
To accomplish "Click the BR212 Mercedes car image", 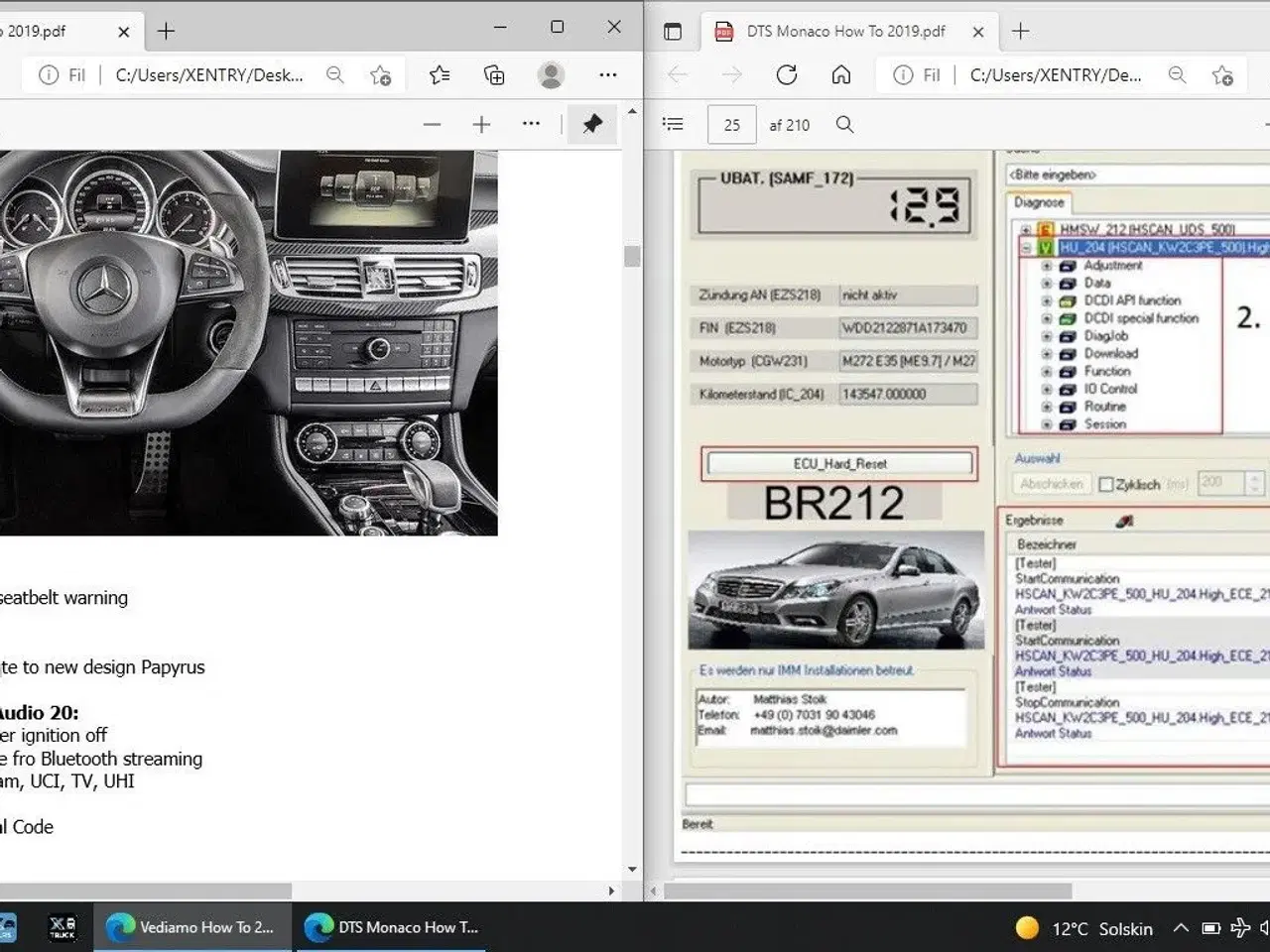I will click(x=835, y=590).
